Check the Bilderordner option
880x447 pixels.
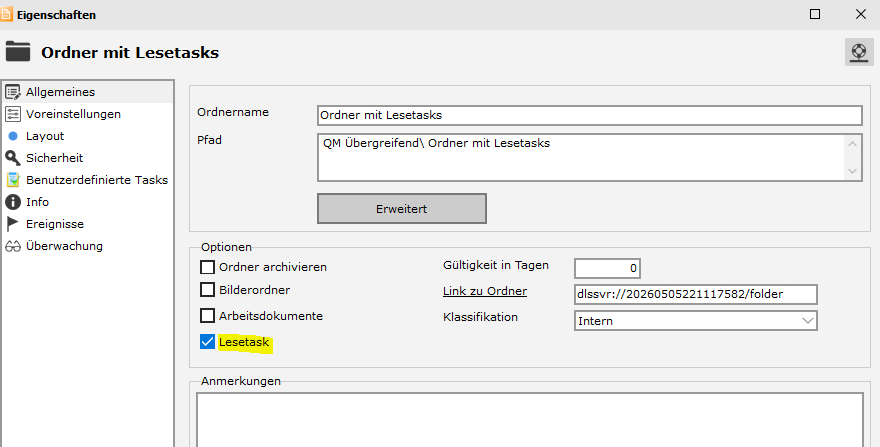[208, 290]
